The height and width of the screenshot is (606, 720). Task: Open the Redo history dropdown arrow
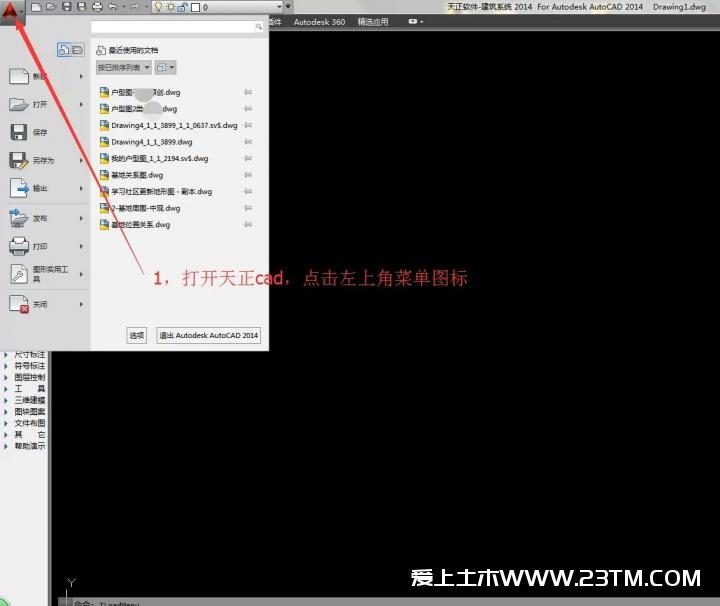pos(145,7)
